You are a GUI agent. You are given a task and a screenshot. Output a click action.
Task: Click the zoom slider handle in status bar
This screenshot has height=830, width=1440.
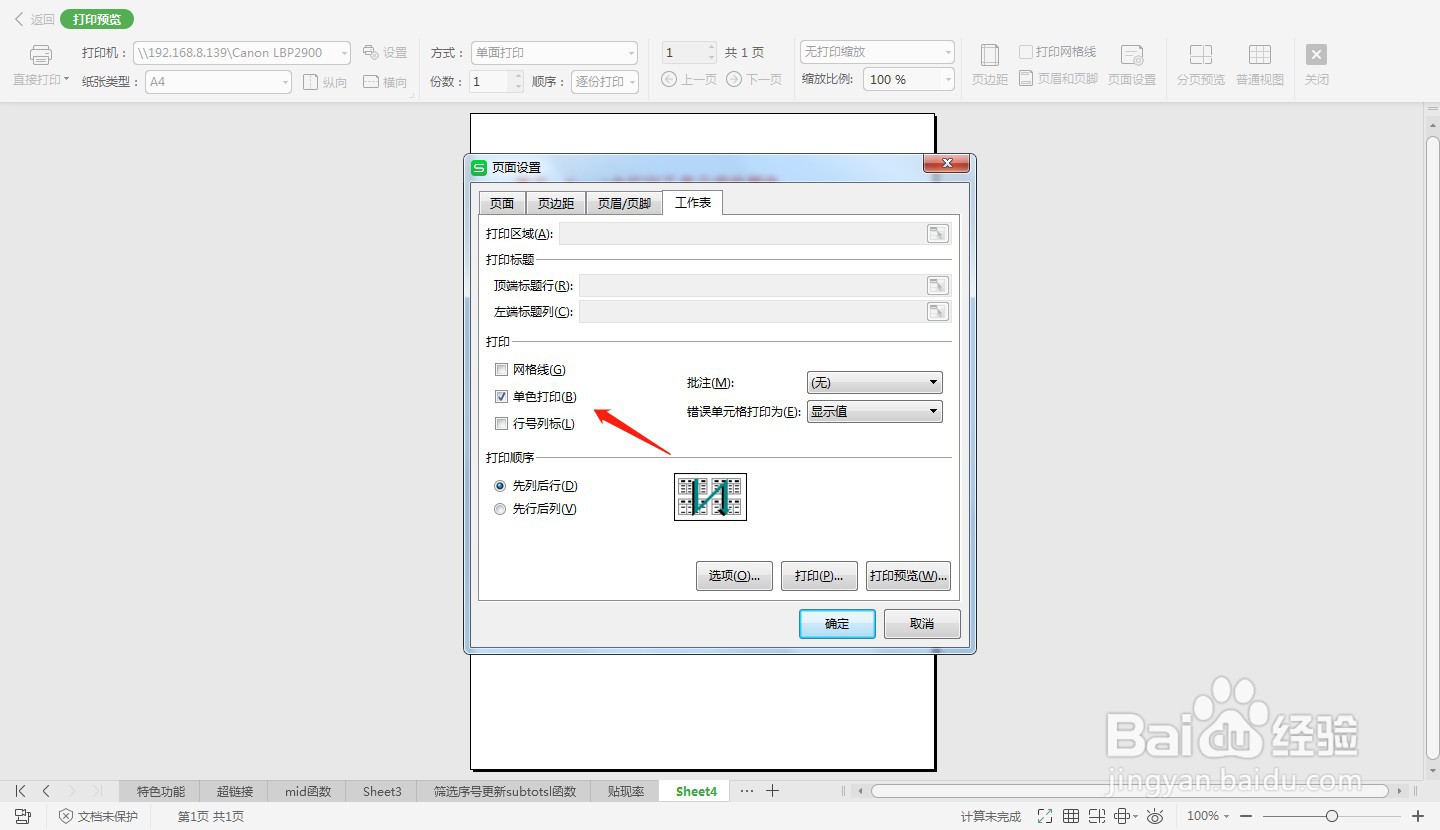coord(1331,816)
